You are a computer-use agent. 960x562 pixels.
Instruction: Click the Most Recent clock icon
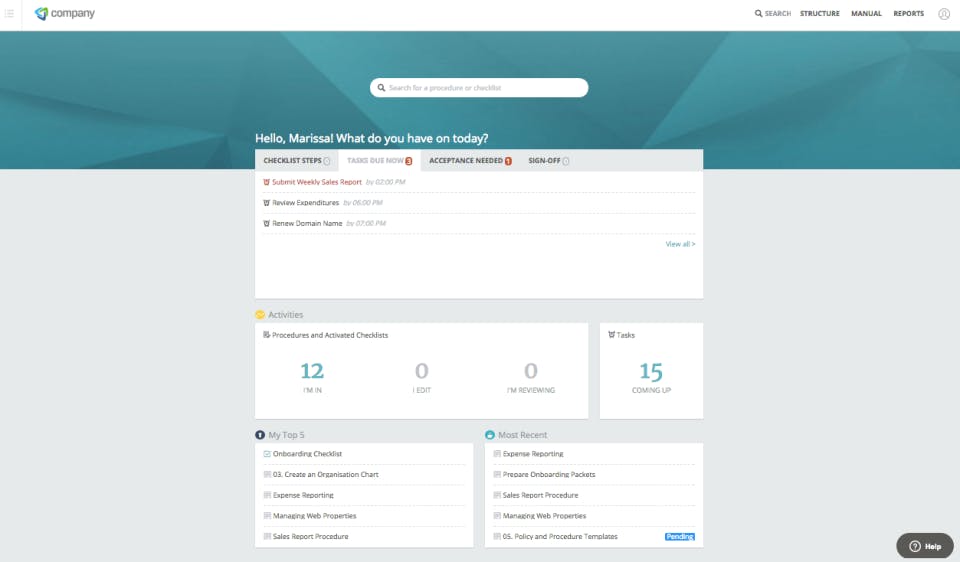pyautogui.click(x=490, y=435)
